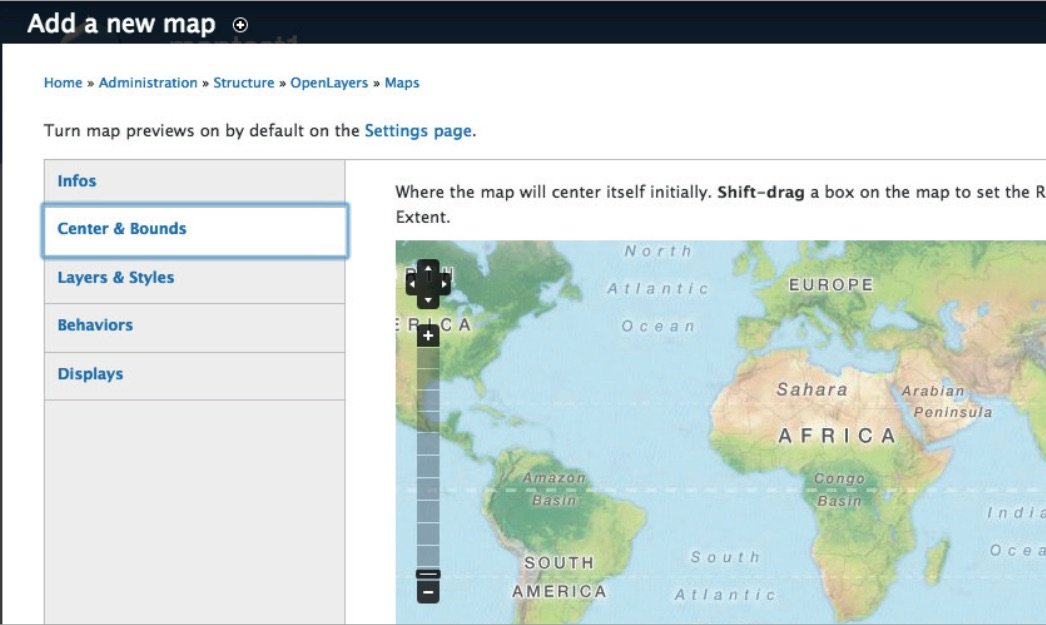The height and width of the screenshot is (625, 1046).
Task: Switch to the Layers & Styles tab
Action: (x=116, y=278)
